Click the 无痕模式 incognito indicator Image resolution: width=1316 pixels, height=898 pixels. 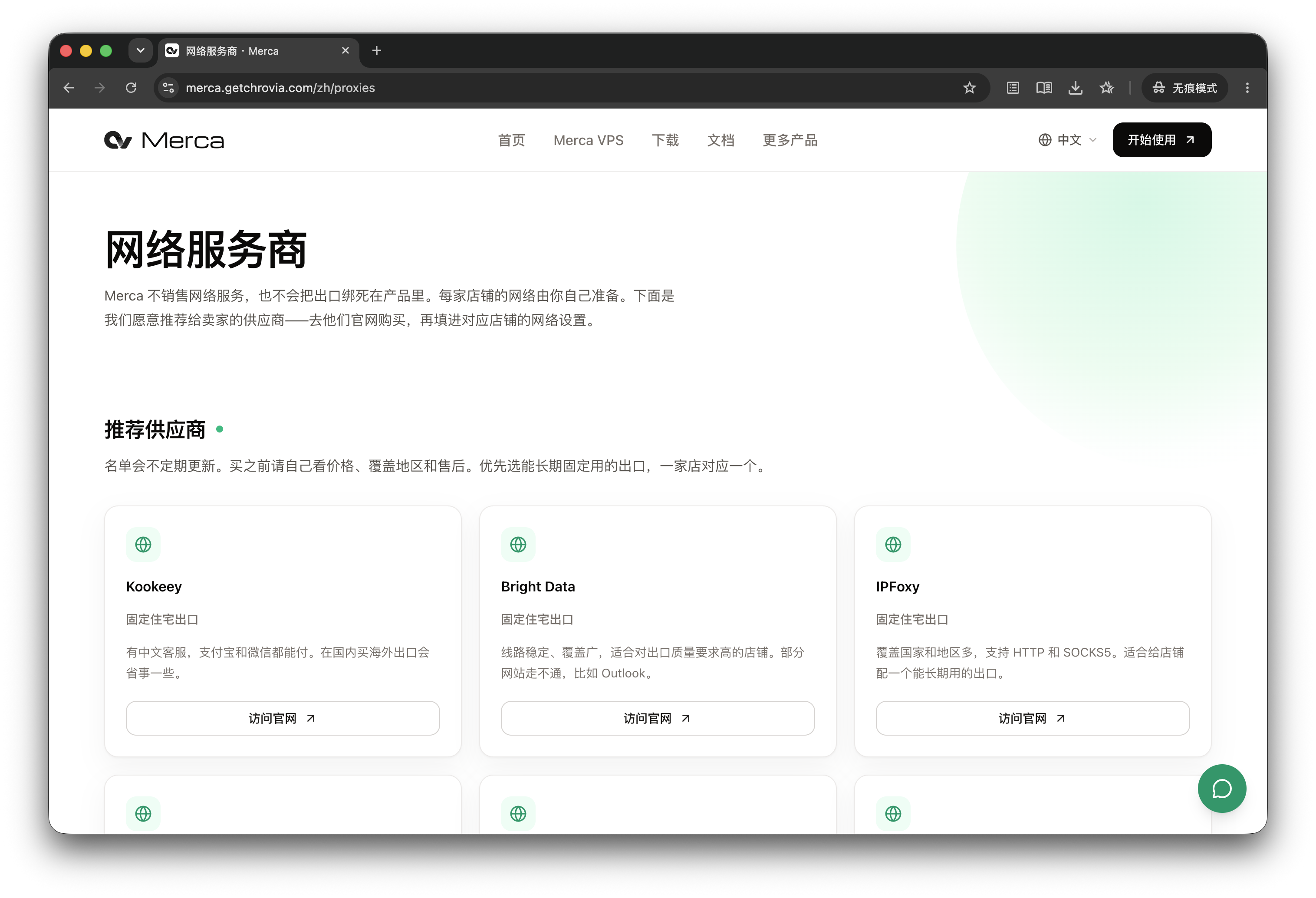click(1184, 88)
